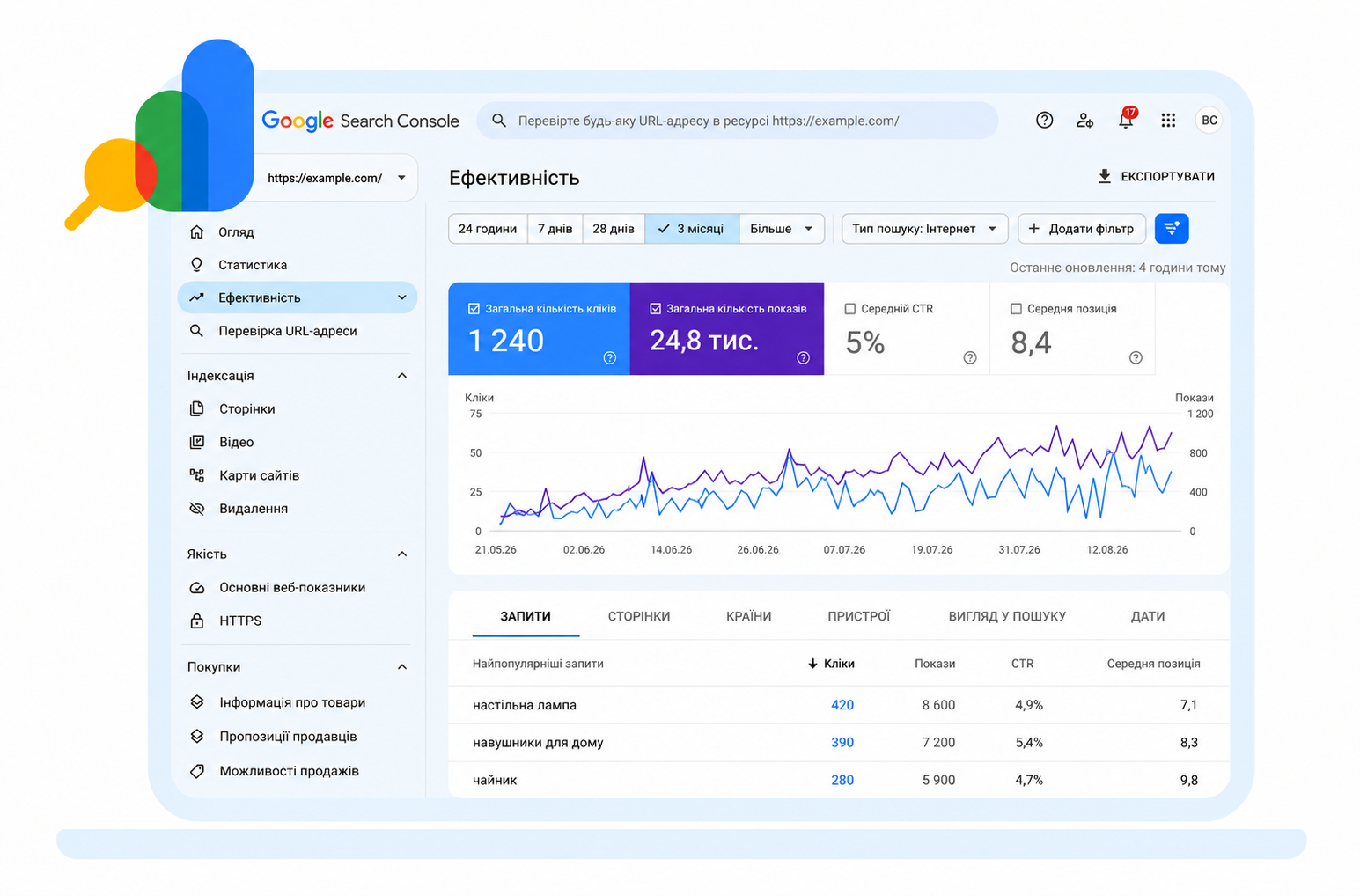This screenshot has height=896, width=1360.
Task: Open the Google apps grid icon
Action: 1168,121
